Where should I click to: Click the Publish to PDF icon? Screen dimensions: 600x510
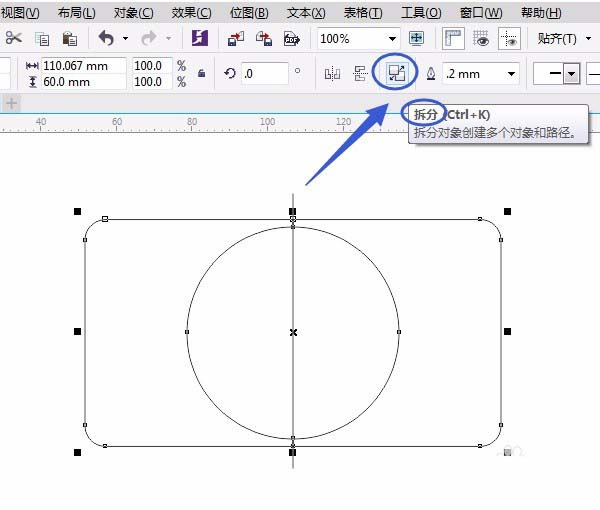tap(292, 39)
